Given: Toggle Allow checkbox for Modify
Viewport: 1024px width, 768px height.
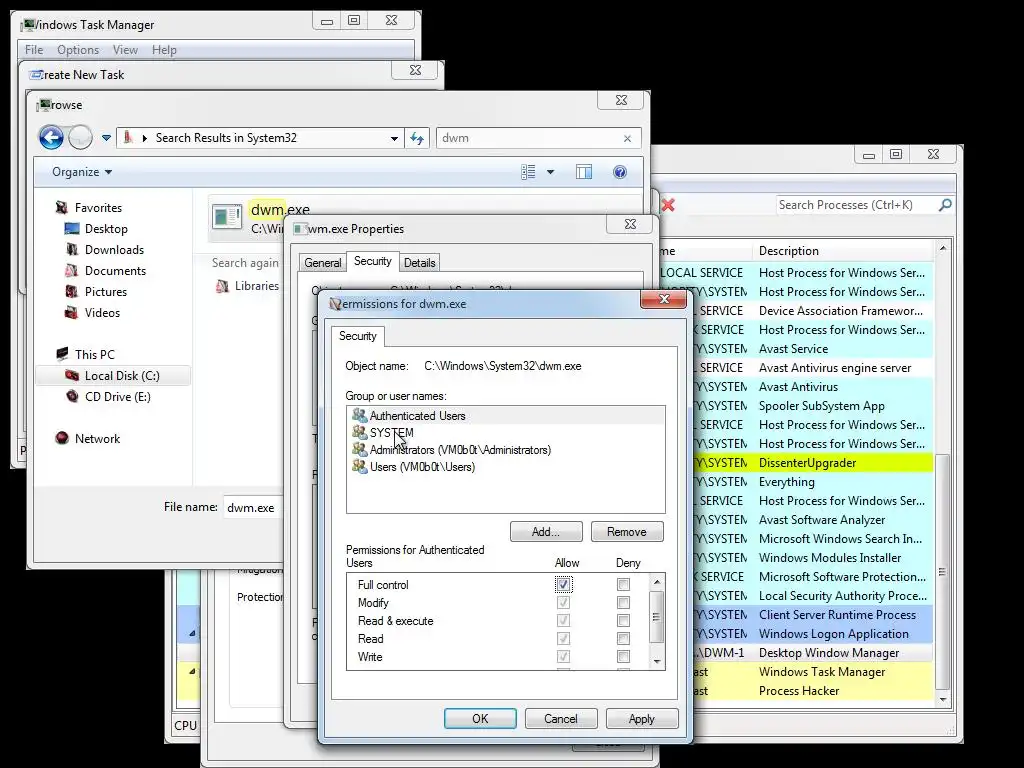Looking at the screenshot, I should pyautogui.click(x=563, y=602).
